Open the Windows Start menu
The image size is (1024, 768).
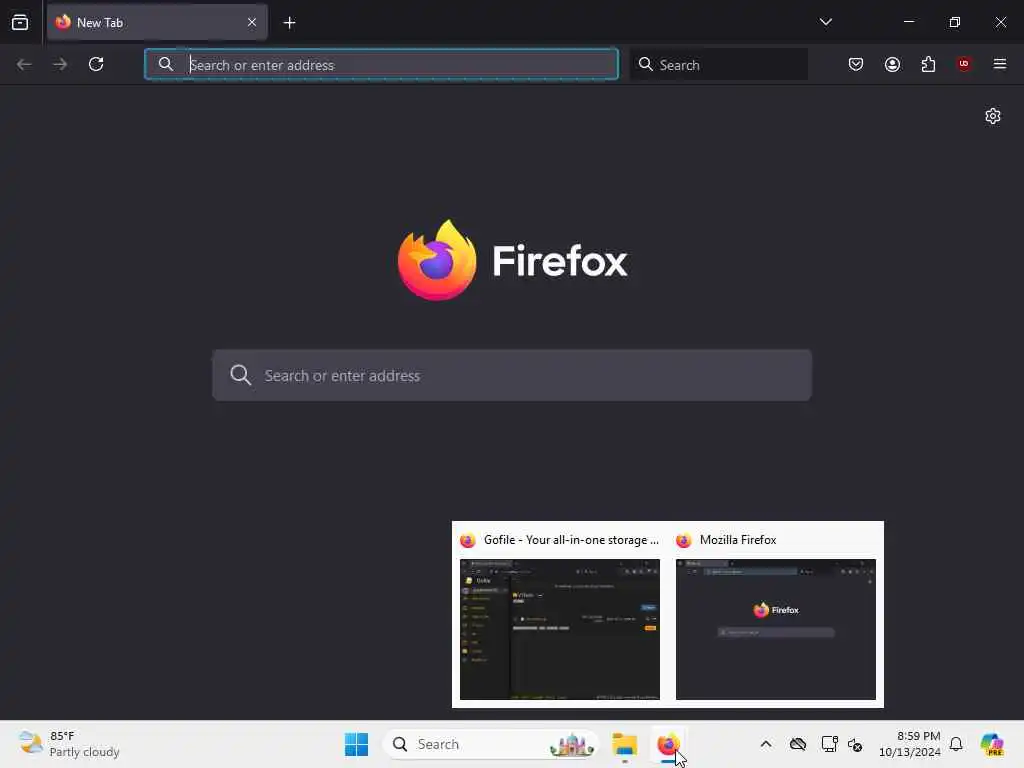click(x=357, y=744)
